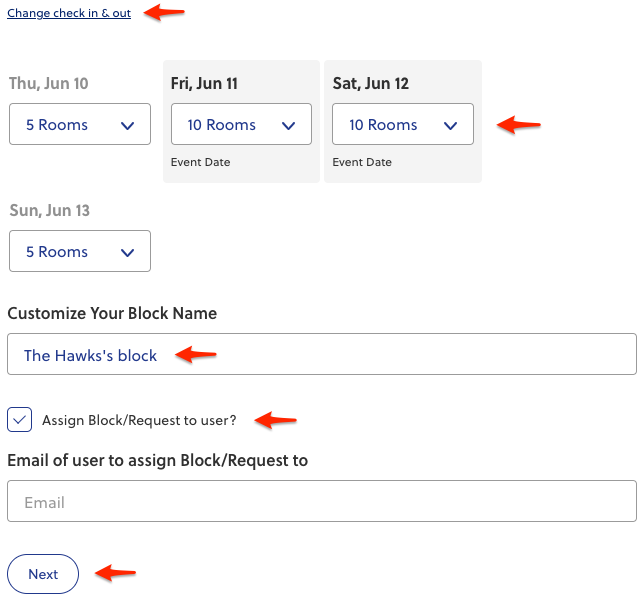The height and width of the screenshot is (599, 644).
Task: Click into the Email input field
Action: pos(321,501)
